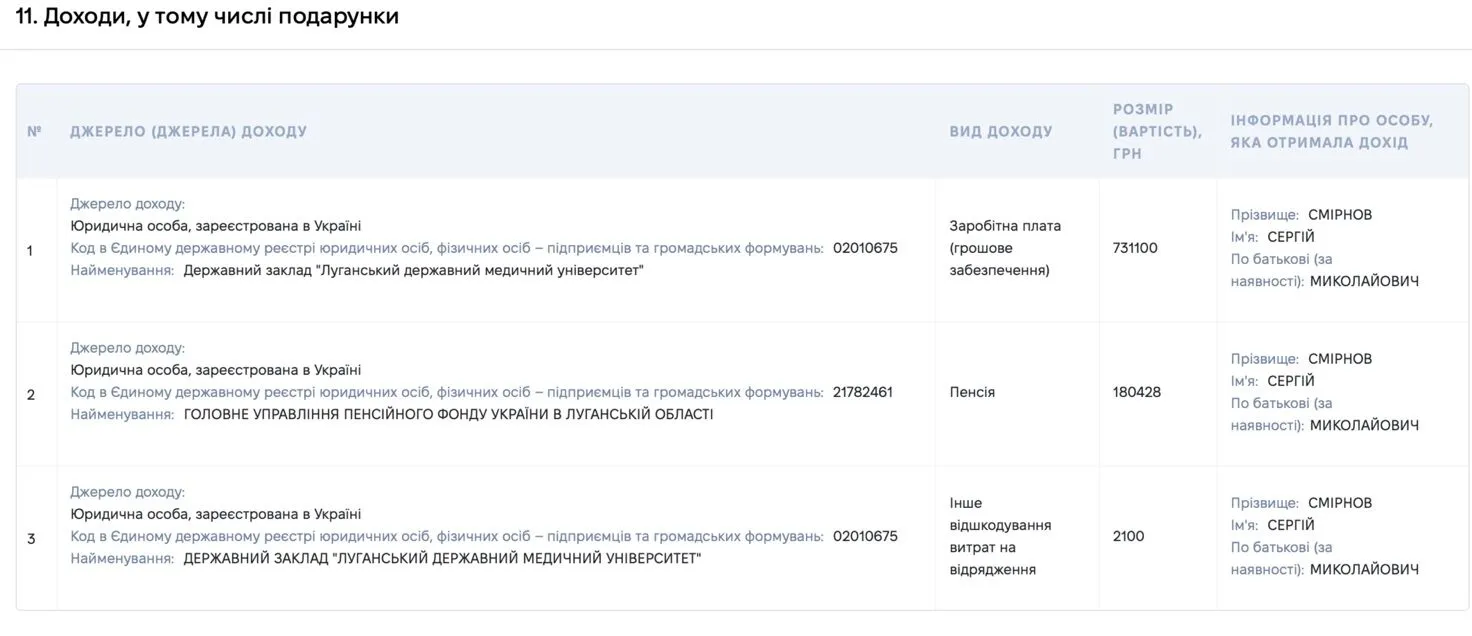Click the "№" column header
The image size is (1472, 636).
[x=34, y=131]
